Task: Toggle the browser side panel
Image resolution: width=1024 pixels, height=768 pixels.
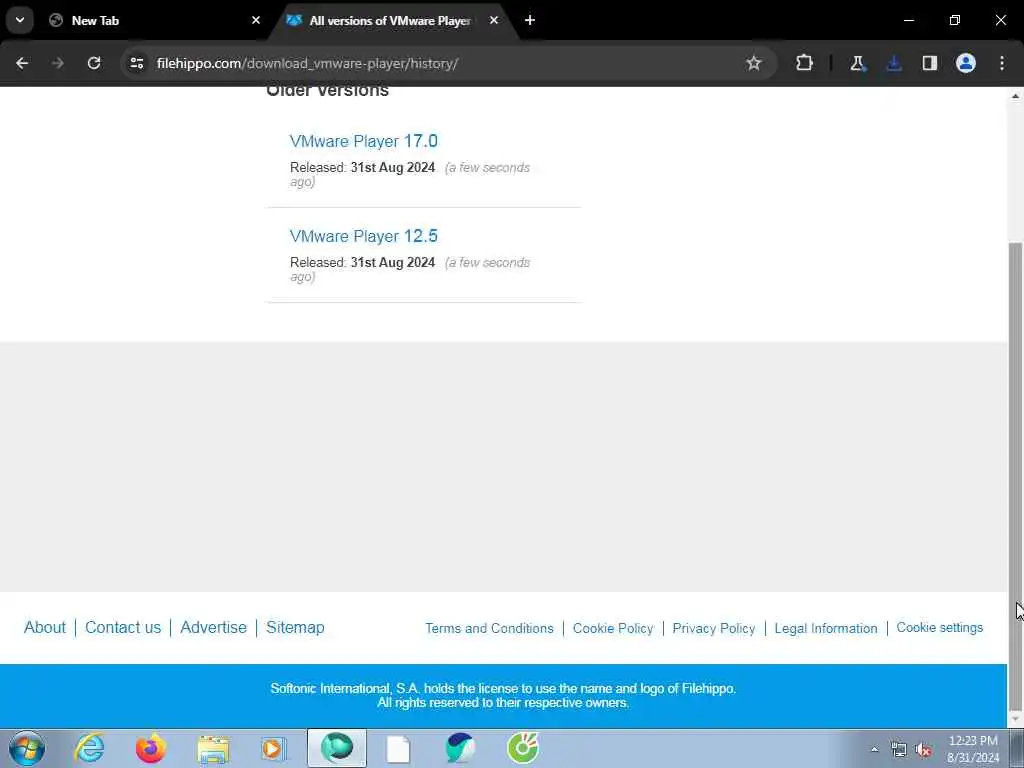Action: (930, 63)
